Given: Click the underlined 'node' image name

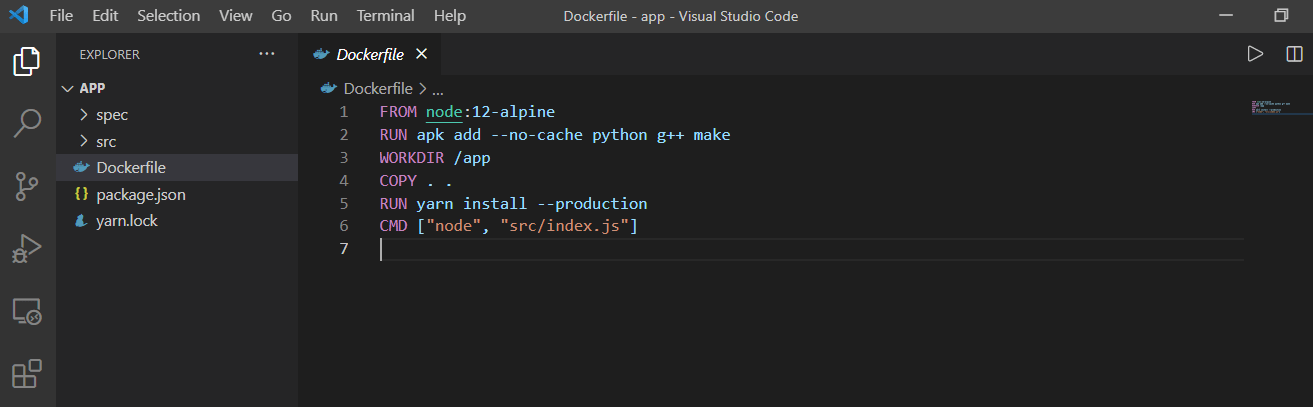Looking at the screenshot, I should coord(443,111).
